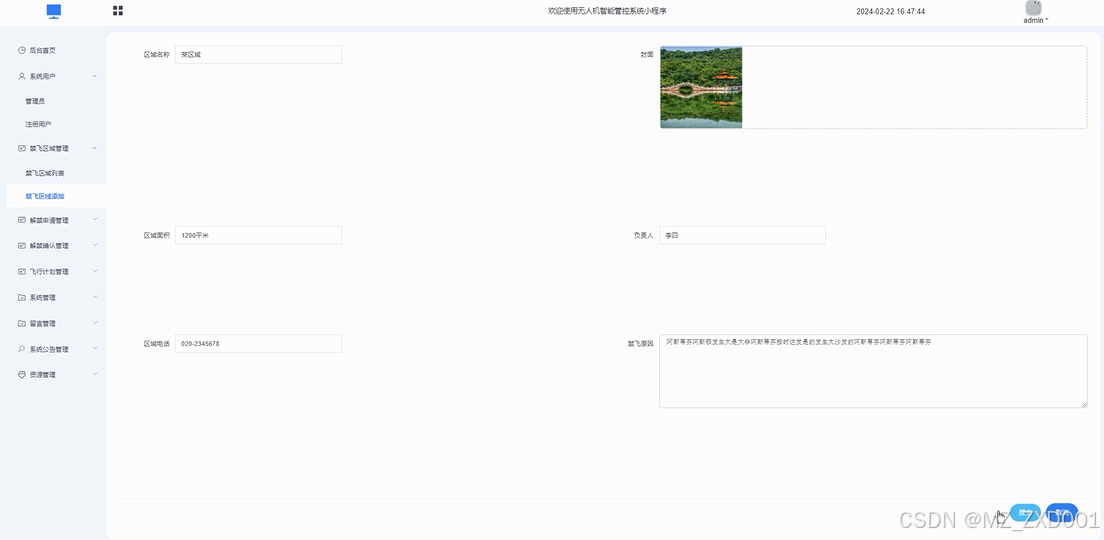
Task: Open the 注册用户 submenu item
Action: (x=38, y=125)
